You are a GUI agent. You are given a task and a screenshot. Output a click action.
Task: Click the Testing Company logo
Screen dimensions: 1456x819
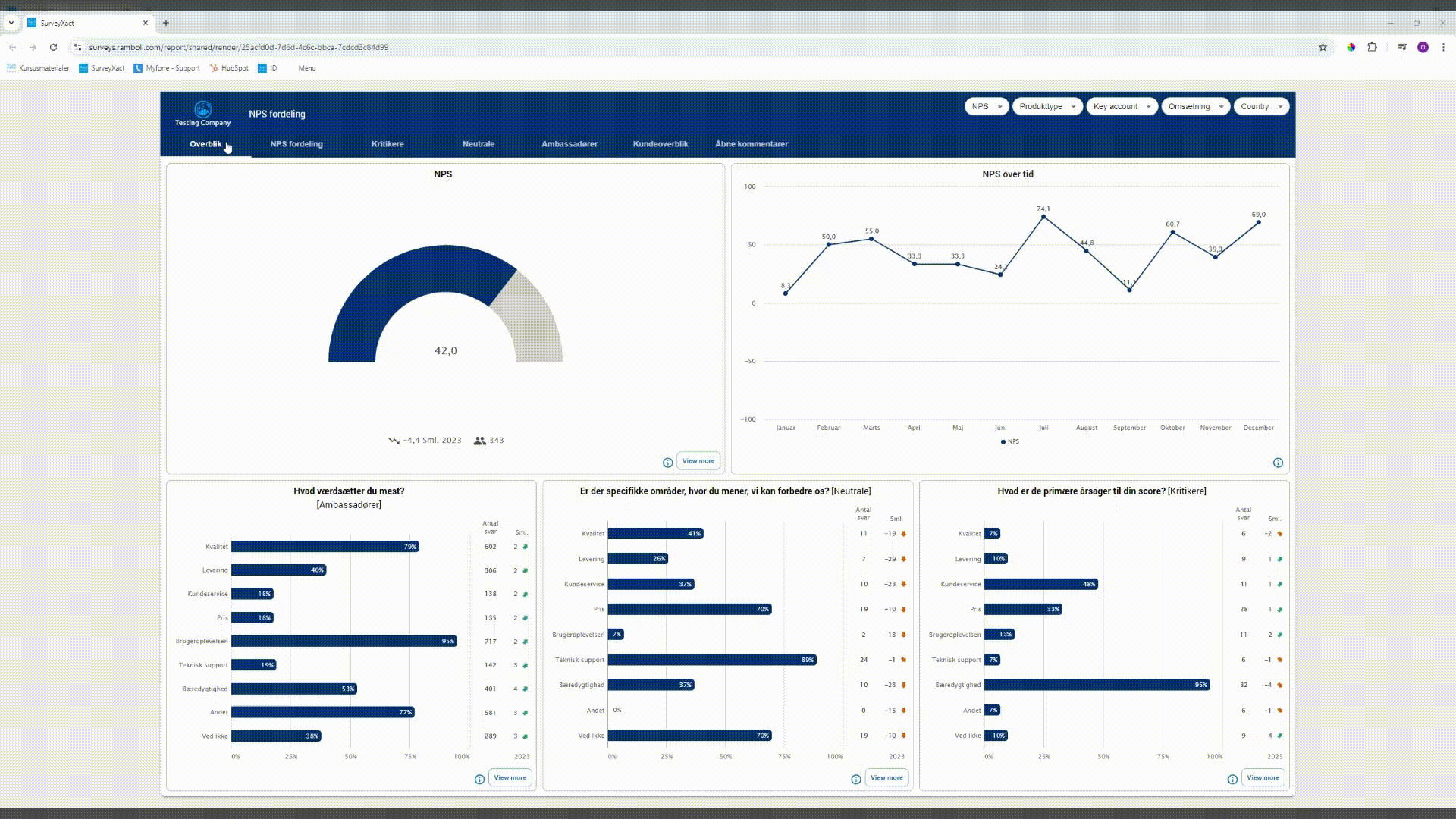(x=202, y=114)
